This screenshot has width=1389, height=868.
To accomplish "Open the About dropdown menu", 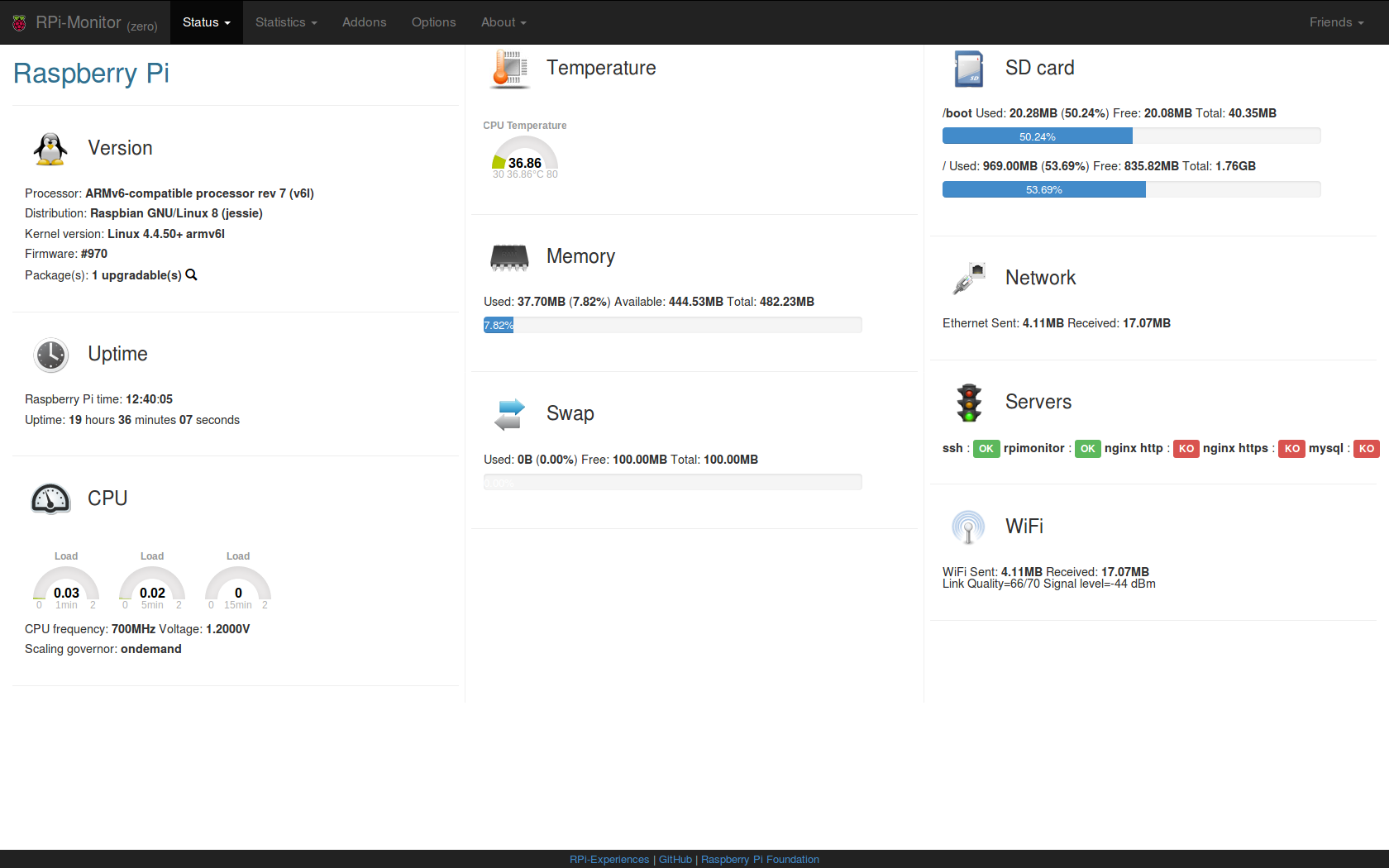I will (x=504, y=22).
